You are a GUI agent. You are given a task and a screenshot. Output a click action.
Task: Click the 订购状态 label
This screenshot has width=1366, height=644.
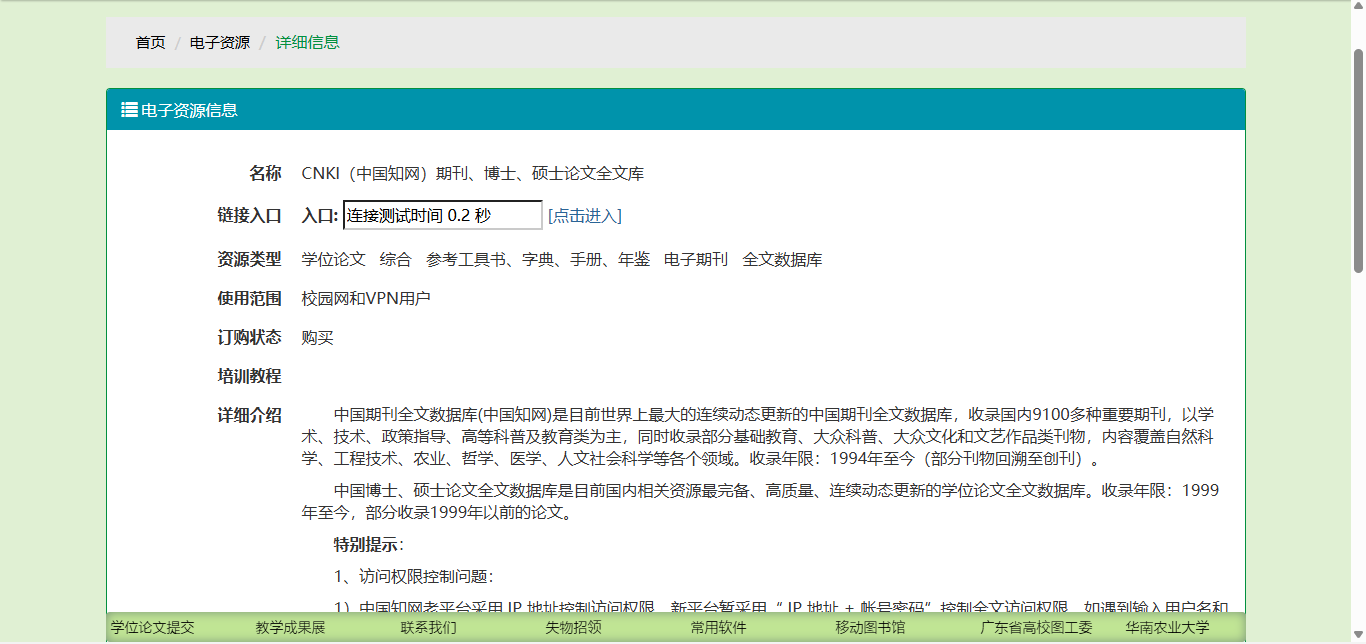250,337
